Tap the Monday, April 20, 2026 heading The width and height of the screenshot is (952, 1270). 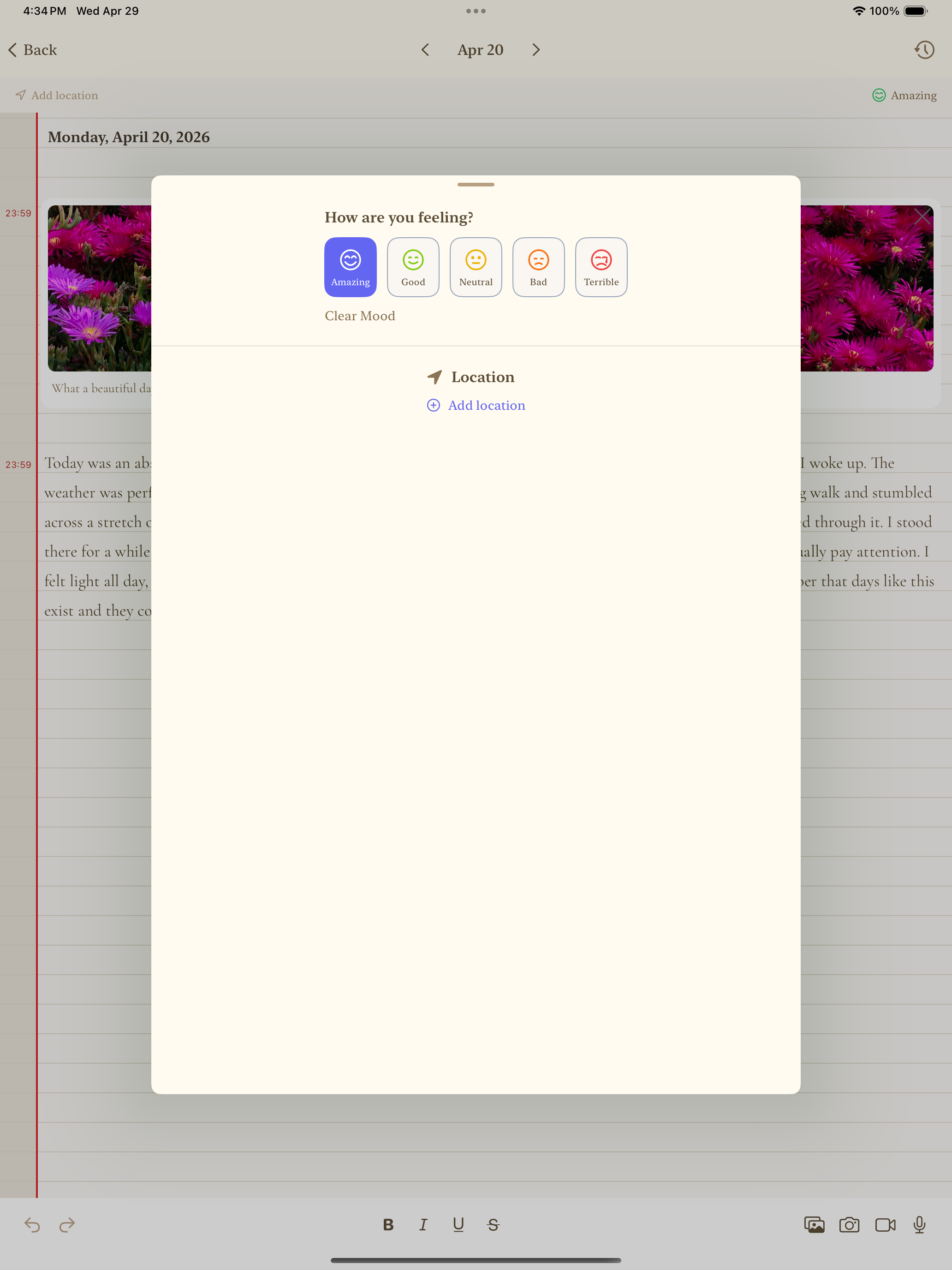(129, 137)
